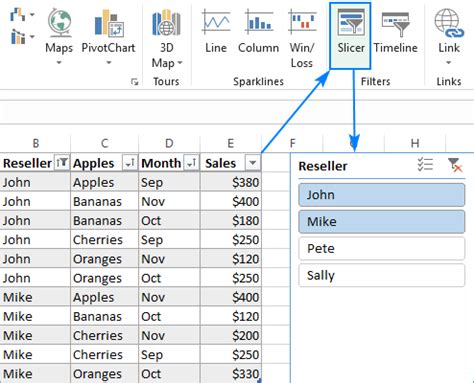Open the Month column filter dropdown
The image size is (474, 383).
tap(191, 163)
